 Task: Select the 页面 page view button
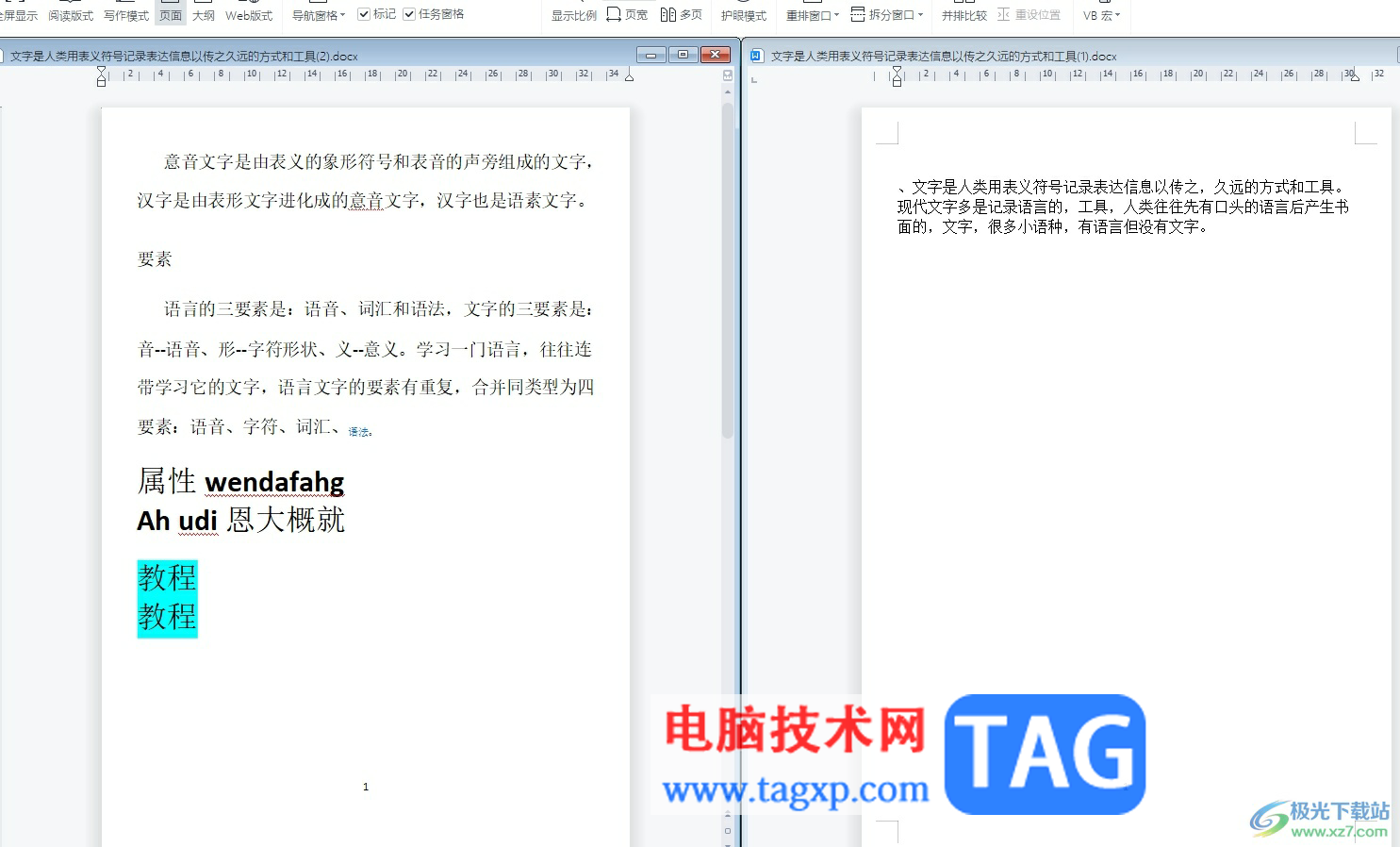(171, 14)
